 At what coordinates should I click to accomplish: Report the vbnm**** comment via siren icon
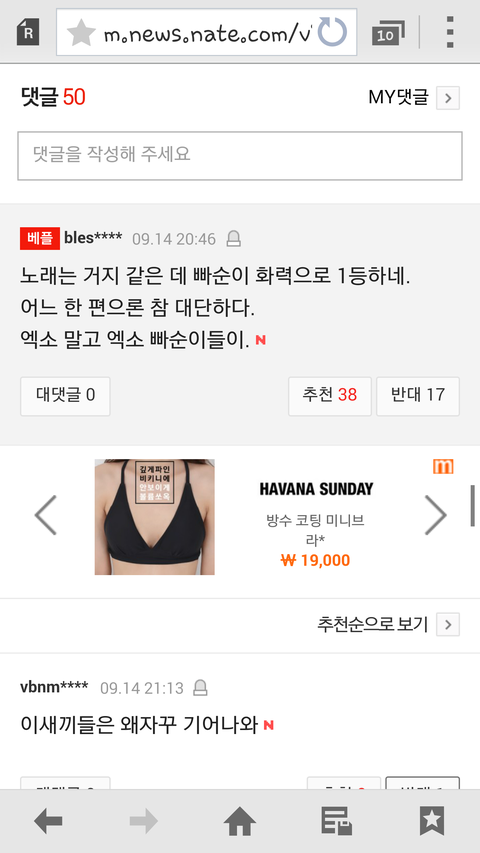tap(201, 688)
